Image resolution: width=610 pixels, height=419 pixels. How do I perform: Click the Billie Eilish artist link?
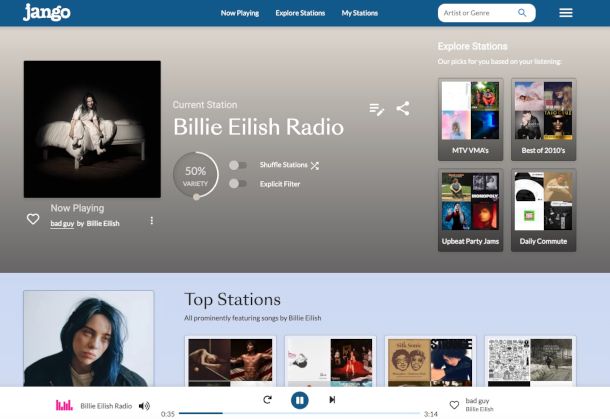point(103,223)
